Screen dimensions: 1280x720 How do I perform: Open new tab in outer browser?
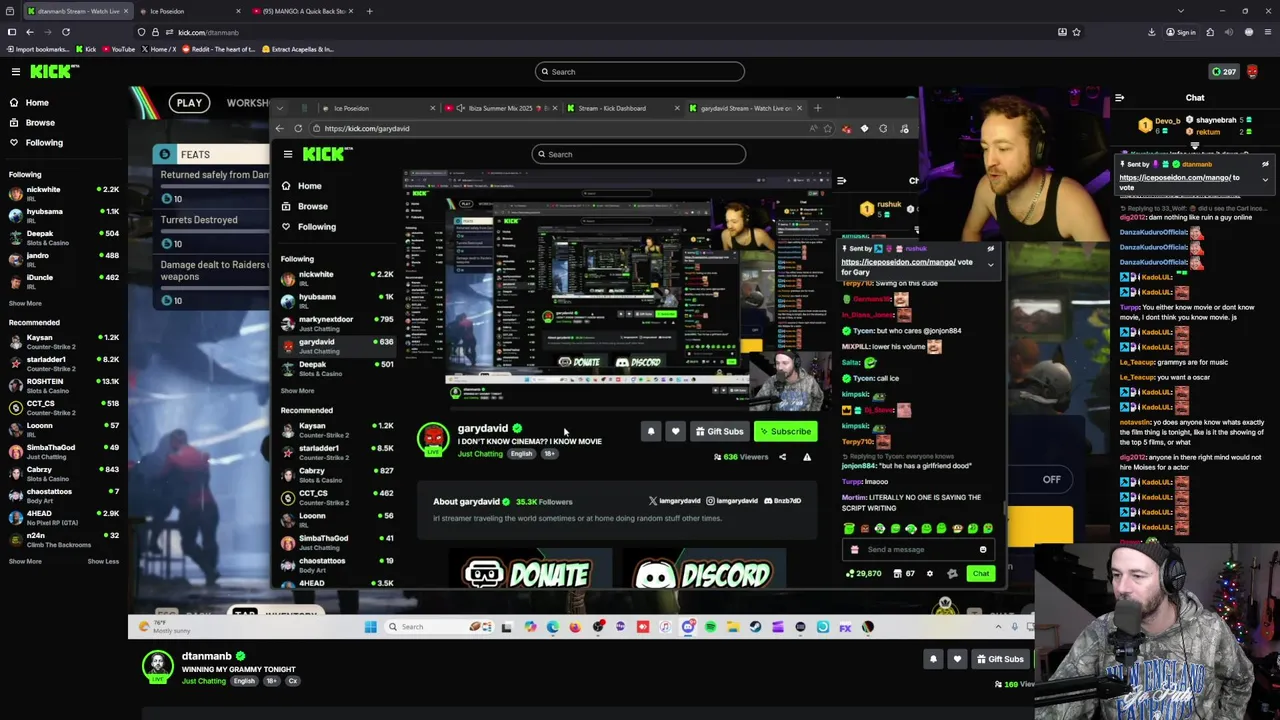click(x=369, y=11)
